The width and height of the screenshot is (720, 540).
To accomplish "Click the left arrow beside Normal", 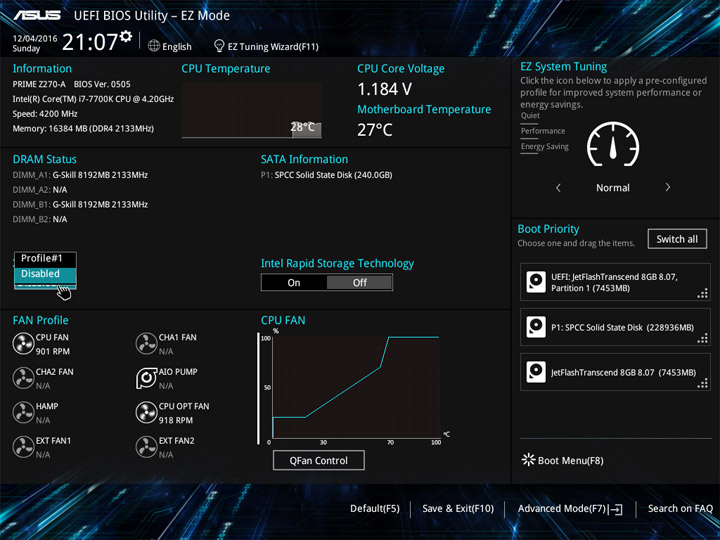I will pos(558,187).
